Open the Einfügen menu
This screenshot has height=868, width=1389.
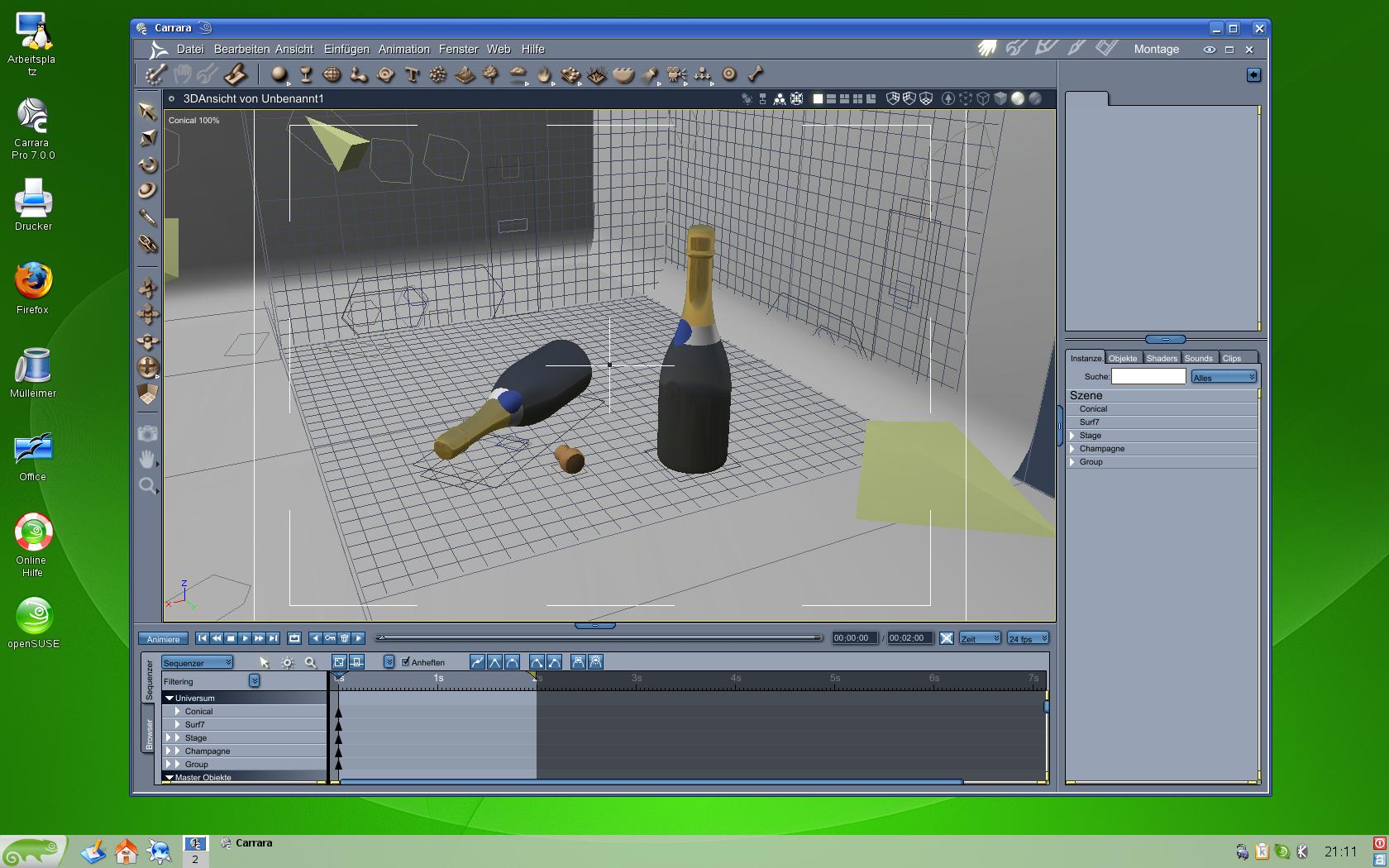[x=346, y=50]
